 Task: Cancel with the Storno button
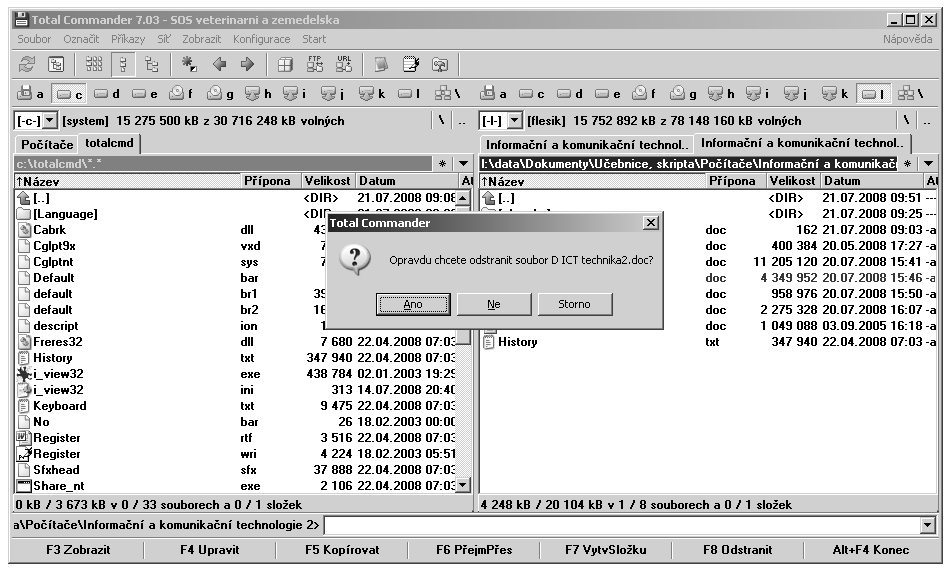tap(574, 304)
